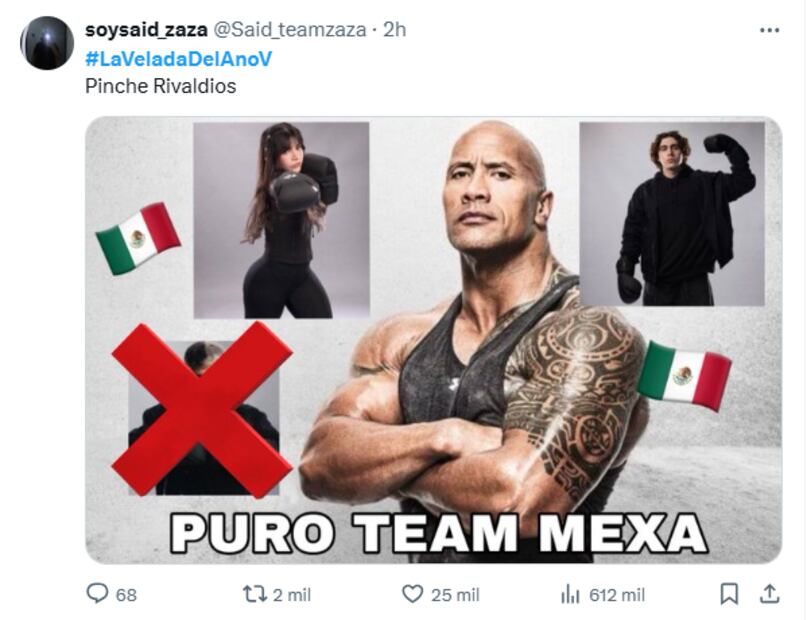Screen dimensions: 807x620
Task: Open the three-dot more options menu
Action: coord(769,30)
